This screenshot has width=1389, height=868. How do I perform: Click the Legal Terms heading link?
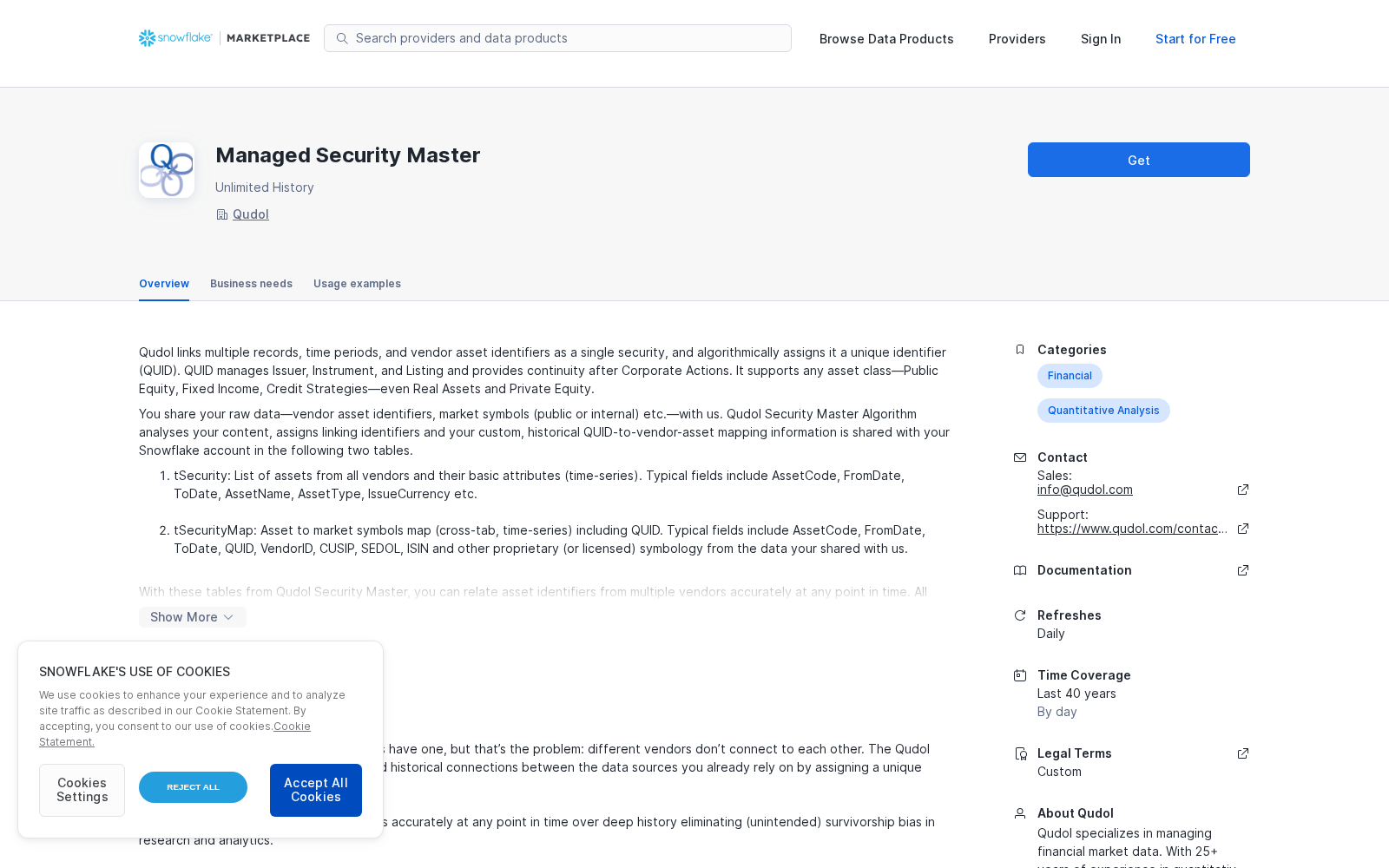pos(1075,753)
